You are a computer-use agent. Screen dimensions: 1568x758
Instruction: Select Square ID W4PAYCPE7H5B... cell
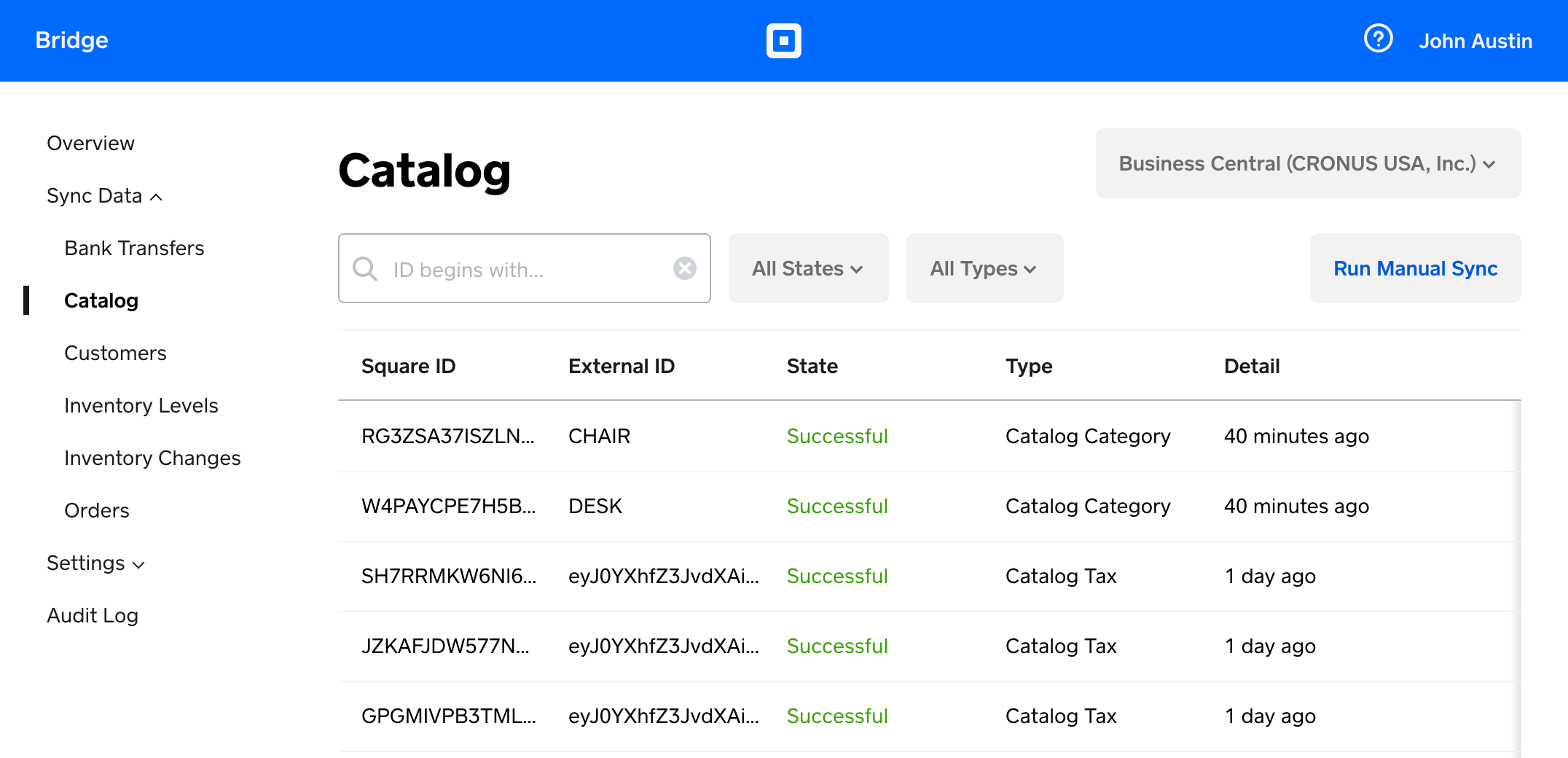click(449, 506)
